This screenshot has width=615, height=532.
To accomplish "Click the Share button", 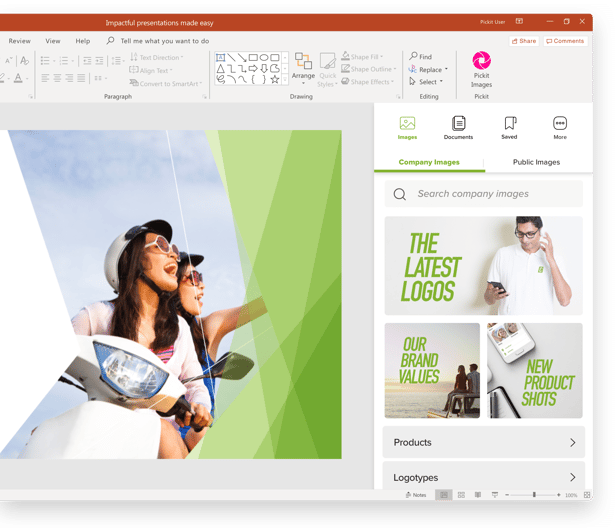I will [x=524, y=41].
